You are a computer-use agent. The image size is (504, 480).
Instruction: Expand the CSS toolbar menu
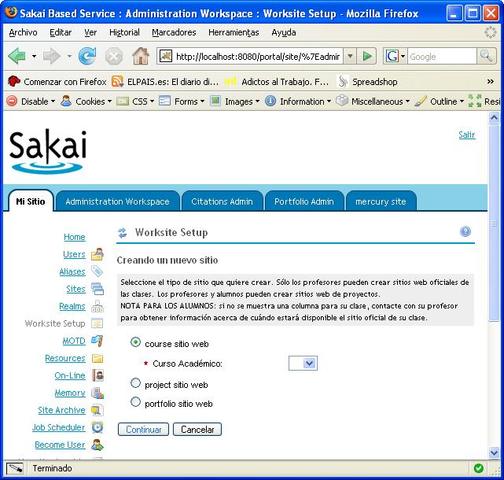136,101
